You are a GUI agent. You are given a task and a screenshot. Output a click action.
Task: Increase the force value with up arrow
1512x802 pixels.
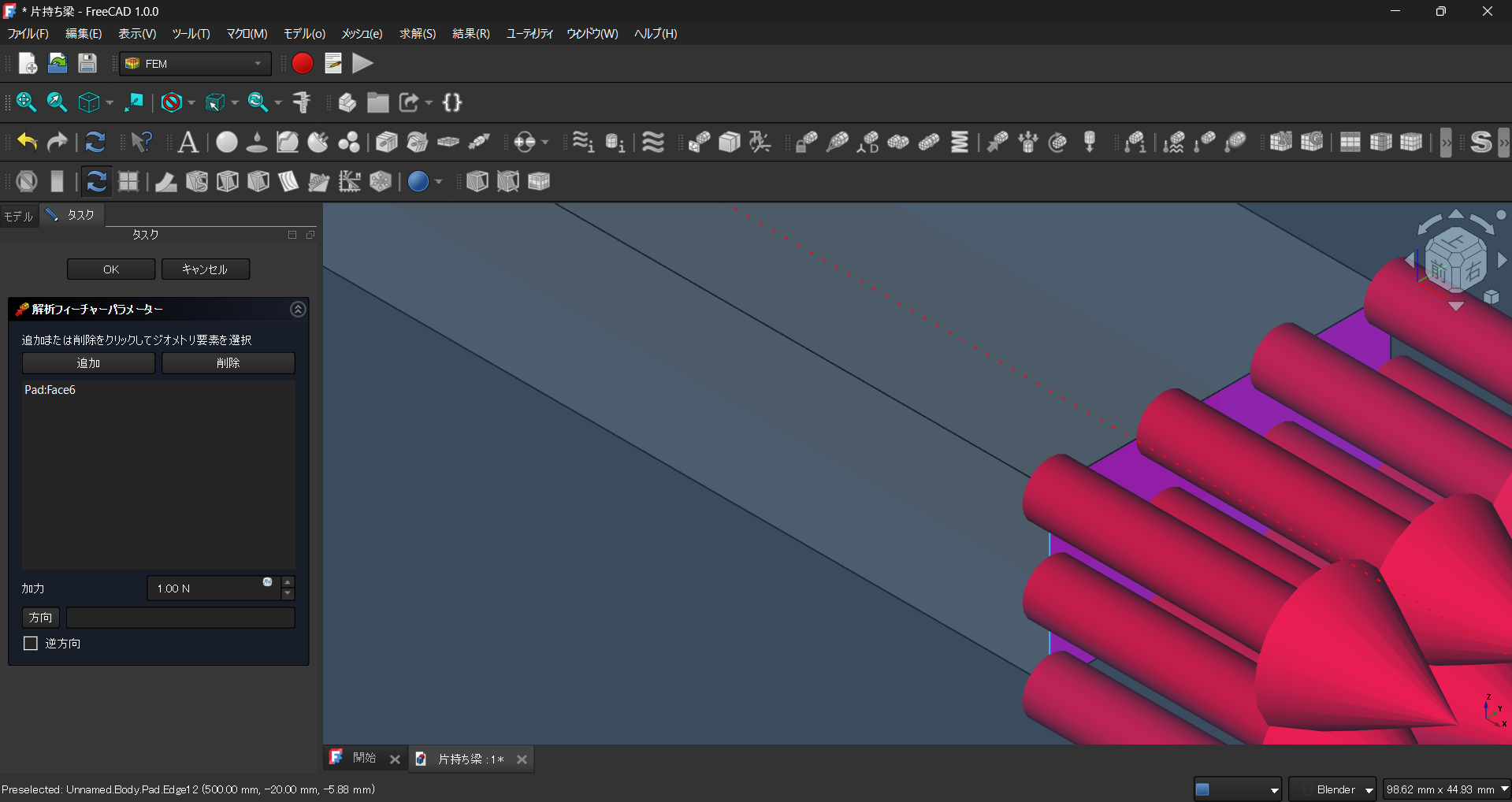pyautogui.click(x=288, y=582)
